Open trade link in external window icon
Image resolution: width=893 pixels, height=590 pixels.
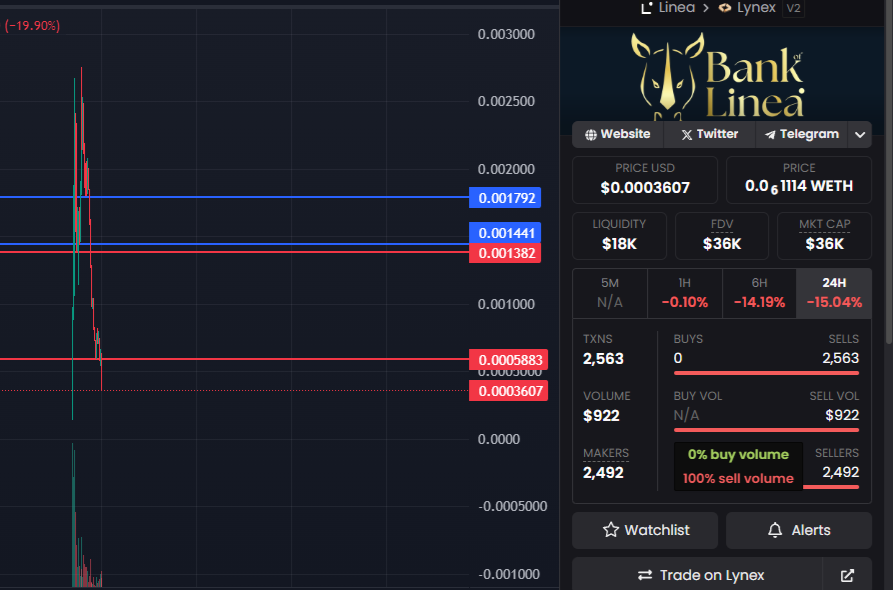pyautogui.click(x=847, y=575)
